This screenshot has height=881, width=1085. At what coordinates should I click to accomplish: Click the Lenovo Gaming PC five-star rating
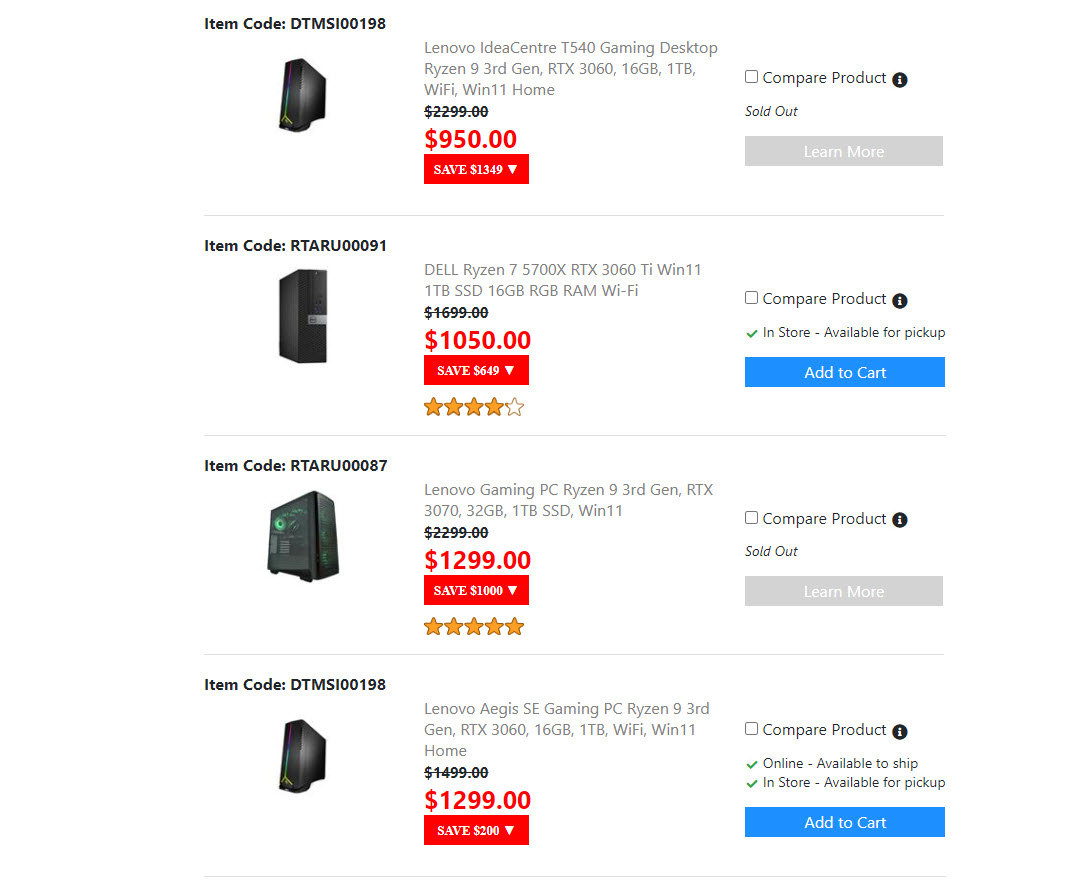point(474,627)
